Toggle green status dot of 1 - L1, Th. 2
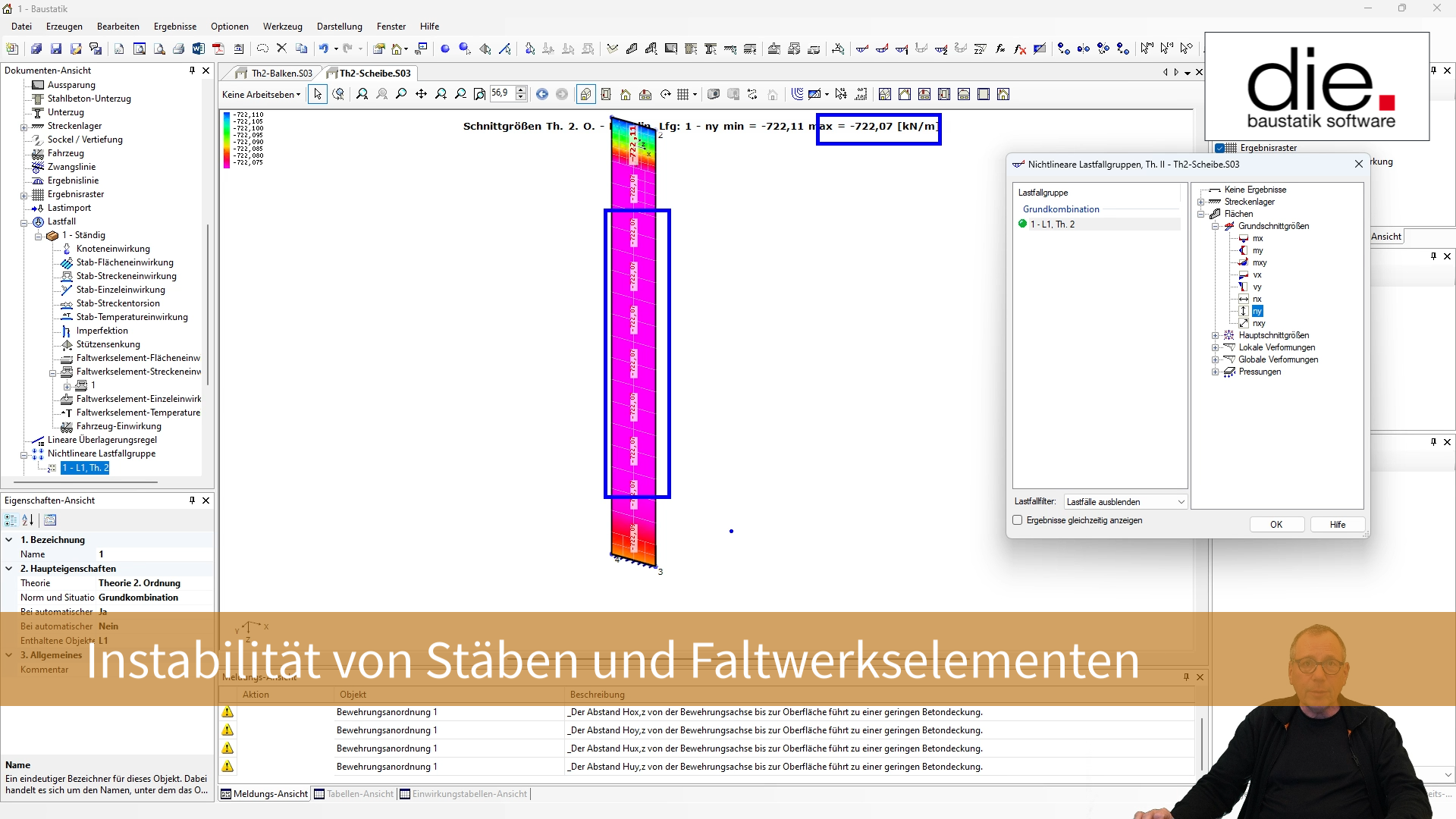This screenshot has height=819, width=1456. [1022, 224]
